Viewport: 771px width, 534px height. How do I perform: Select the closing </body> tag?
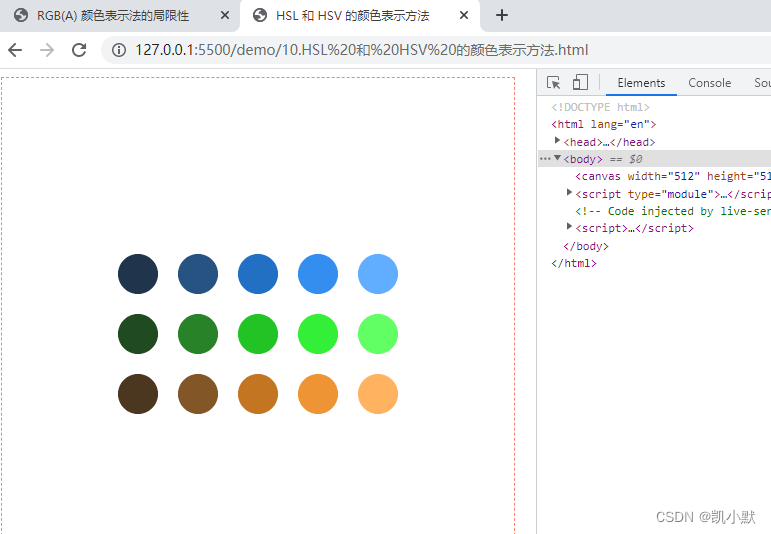coord(586,246)
